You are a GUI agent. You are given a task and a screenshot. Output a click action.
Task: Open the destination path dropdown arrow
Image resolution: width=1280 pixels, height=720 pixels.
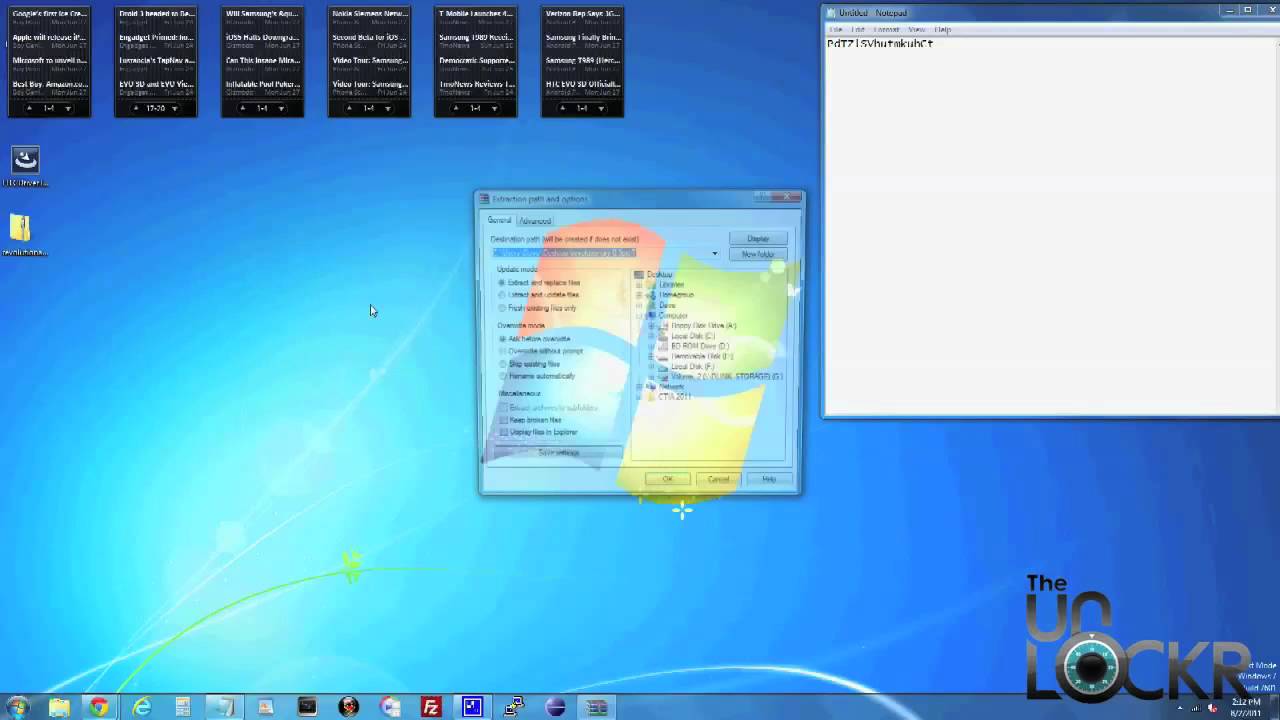point(714,254)
